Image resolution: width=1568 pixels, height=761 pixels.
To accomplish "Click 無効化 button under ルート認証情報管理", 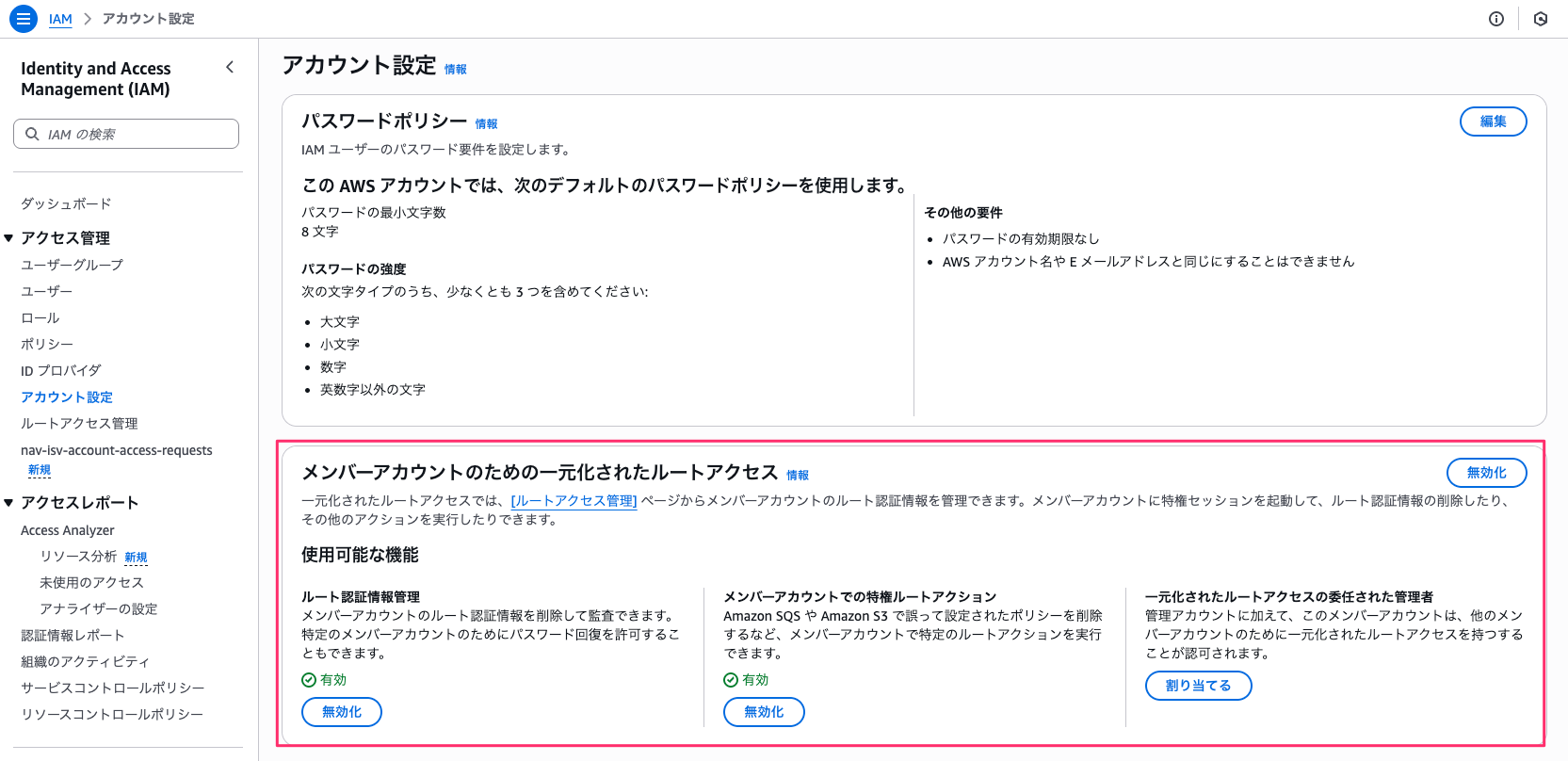I will coord(341,712).
